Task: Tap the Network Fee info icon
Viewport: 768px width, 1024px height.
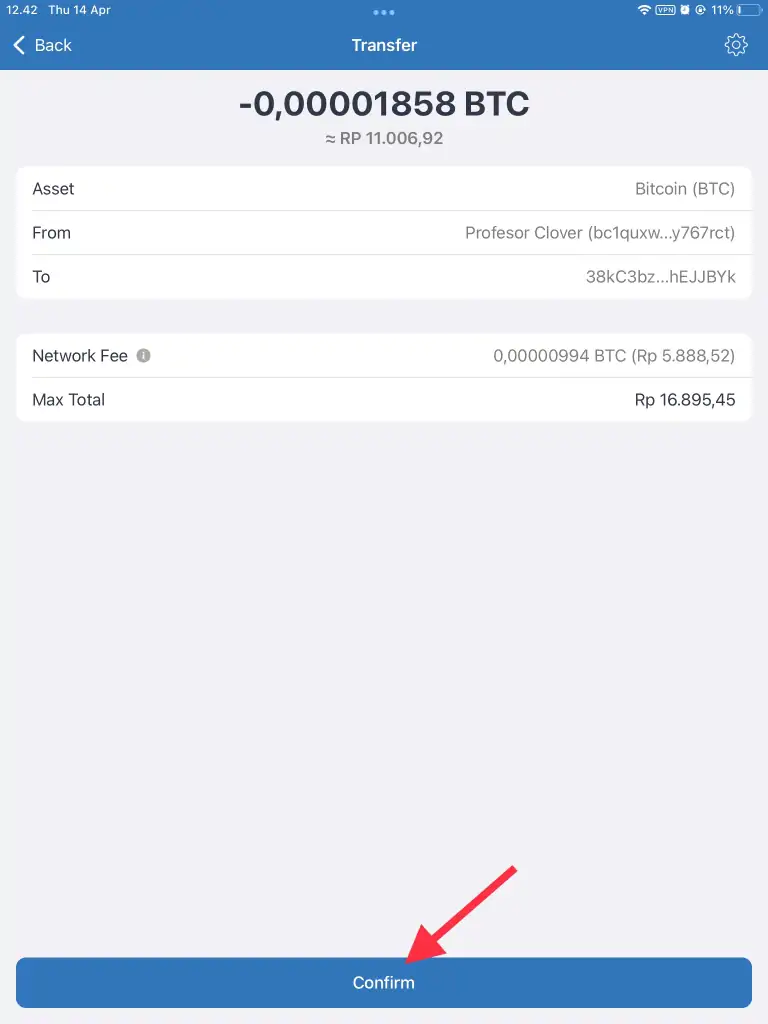Action: (x=143, y=355)
